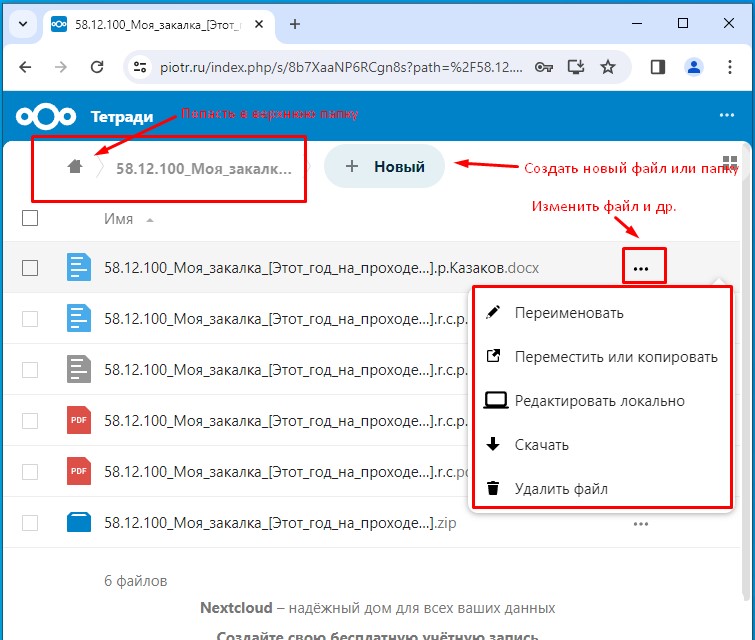
Task: Toggle grid view icon
Action: tap(729, 165)
